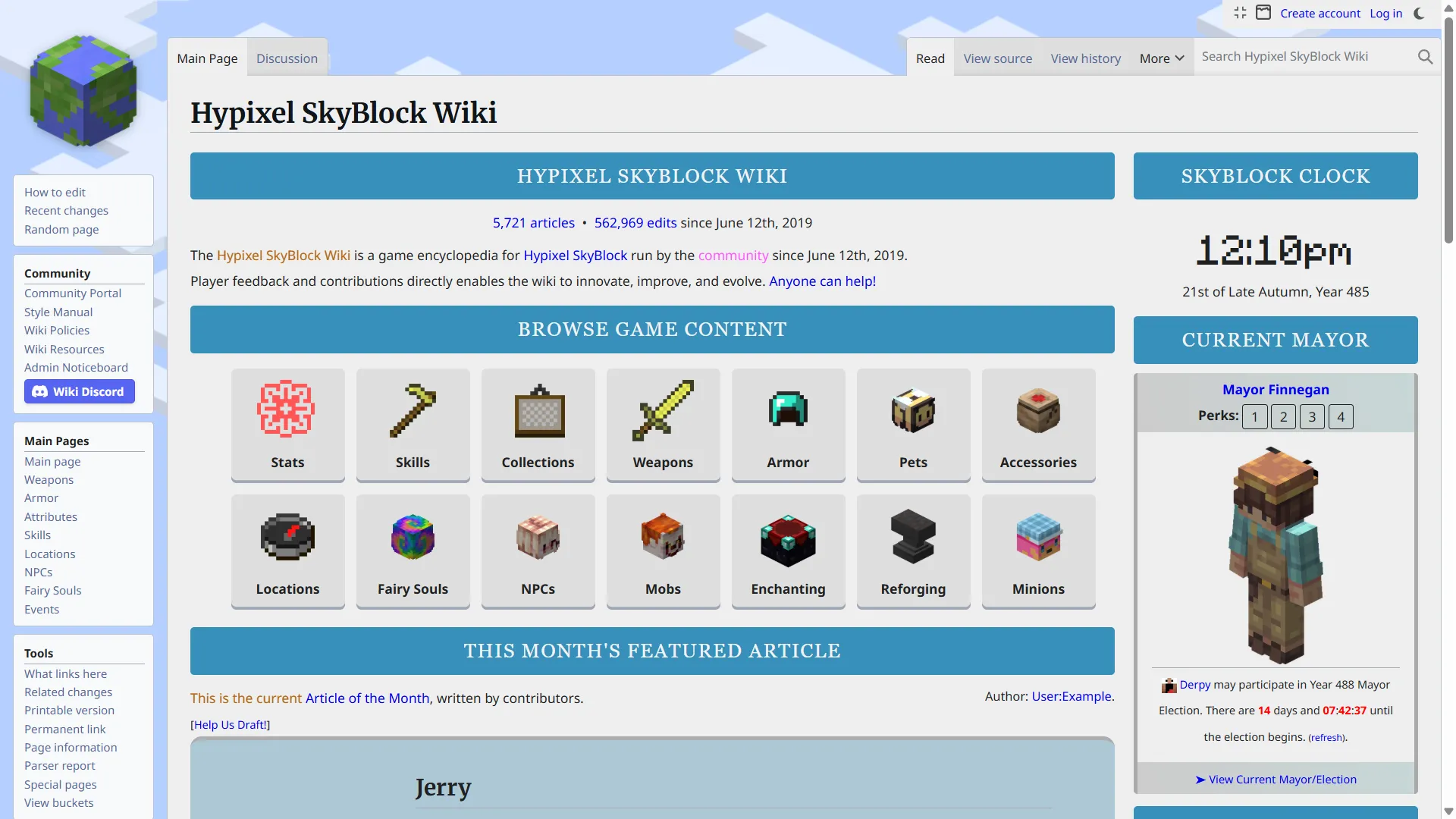Select the Read tab
This screenshot has height=819, width=1456.
click(930, 58)
